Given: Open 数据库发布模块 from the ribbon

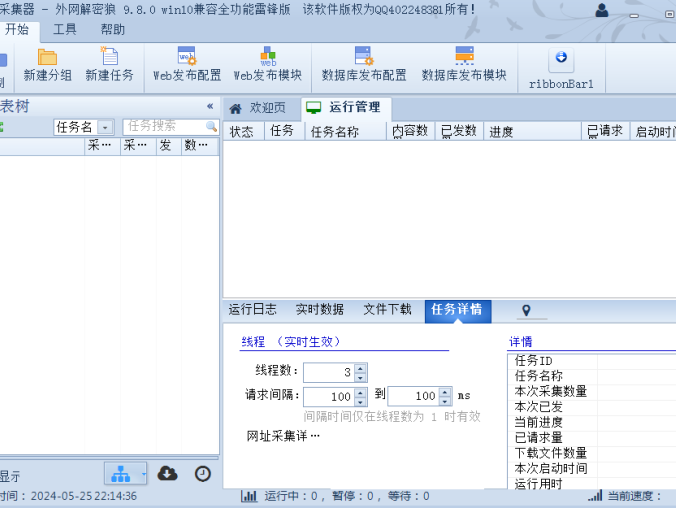Looking at the screenshot, I should (464, 58).
